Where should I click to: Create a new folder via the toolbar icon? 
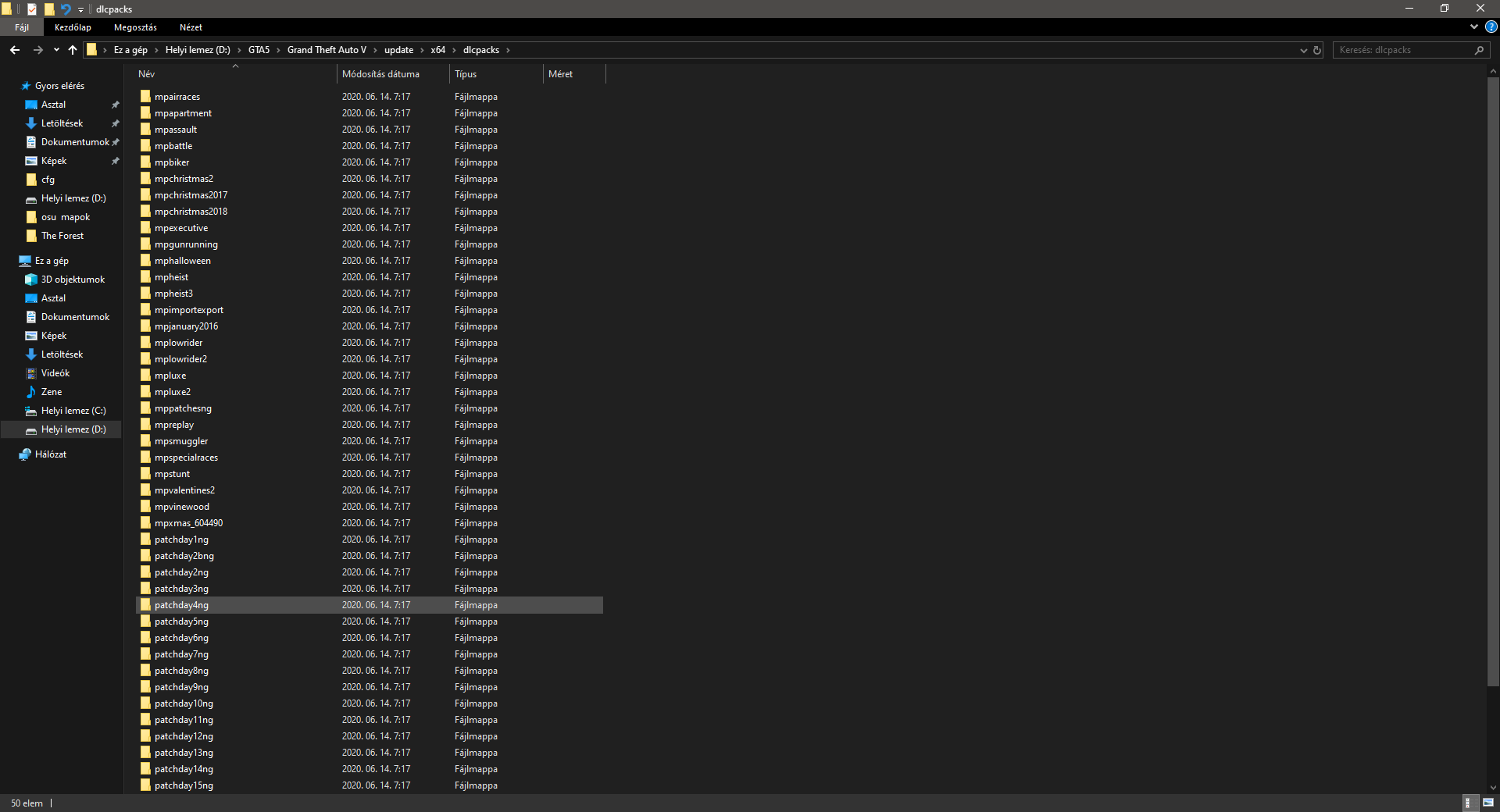point(48,9)
